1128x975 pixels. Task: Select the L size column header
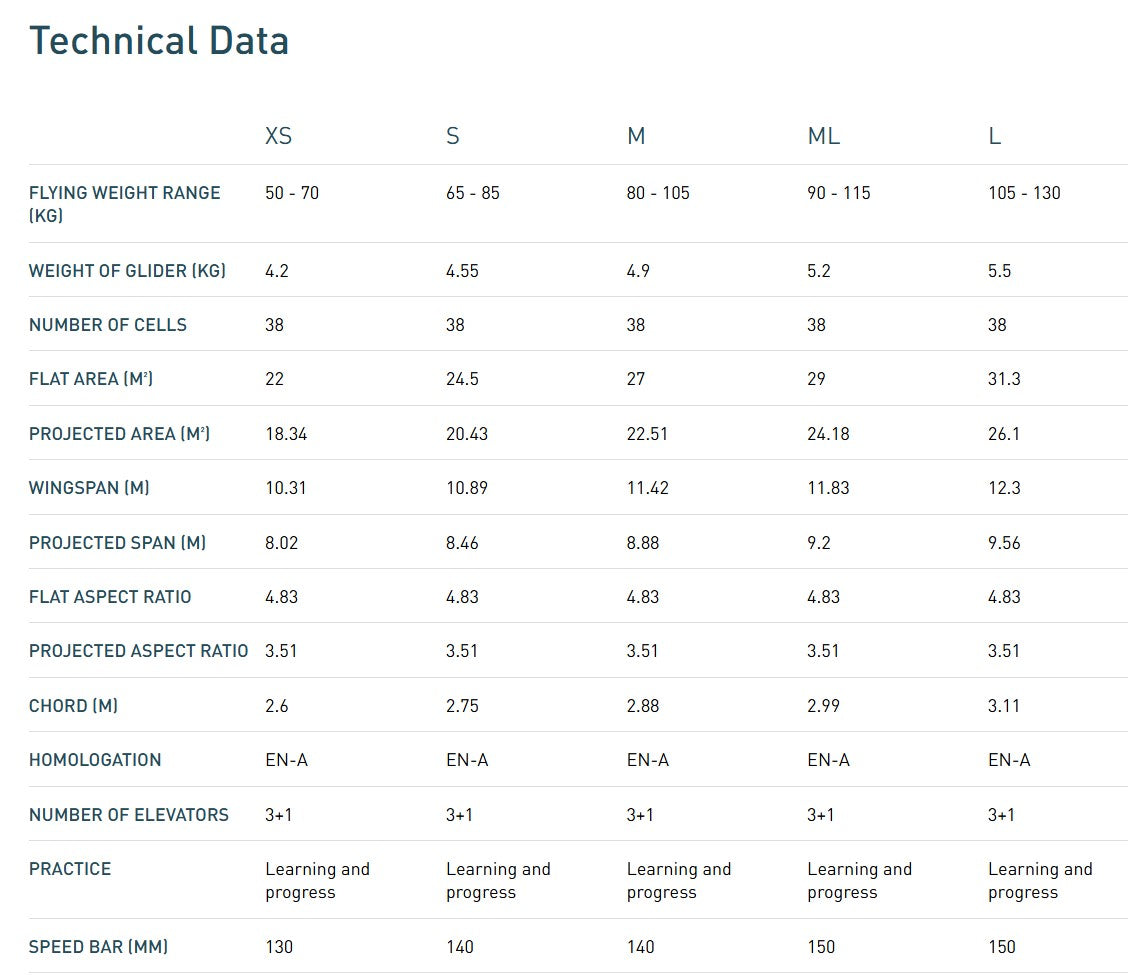pyautogui.click(x=994, y=136)
